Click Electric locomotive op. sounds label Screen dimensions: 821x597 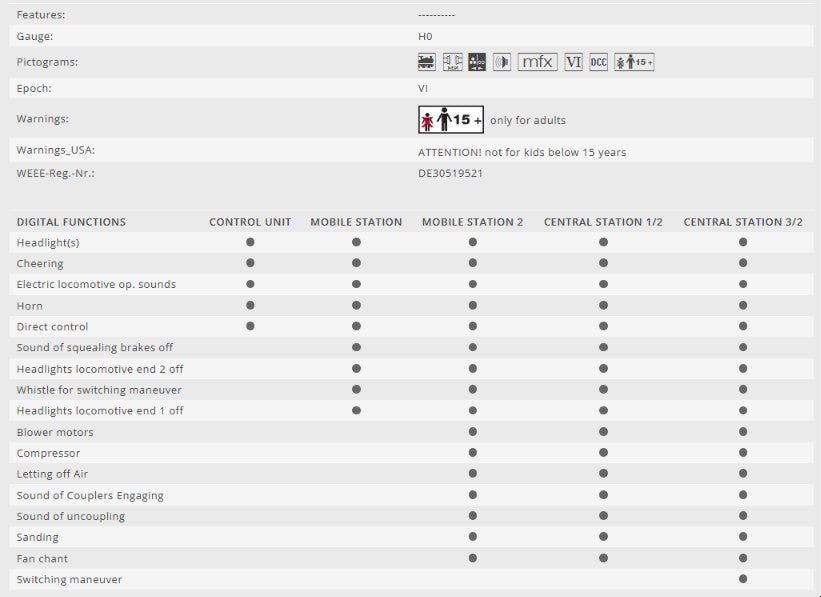(x=96, y=284)
